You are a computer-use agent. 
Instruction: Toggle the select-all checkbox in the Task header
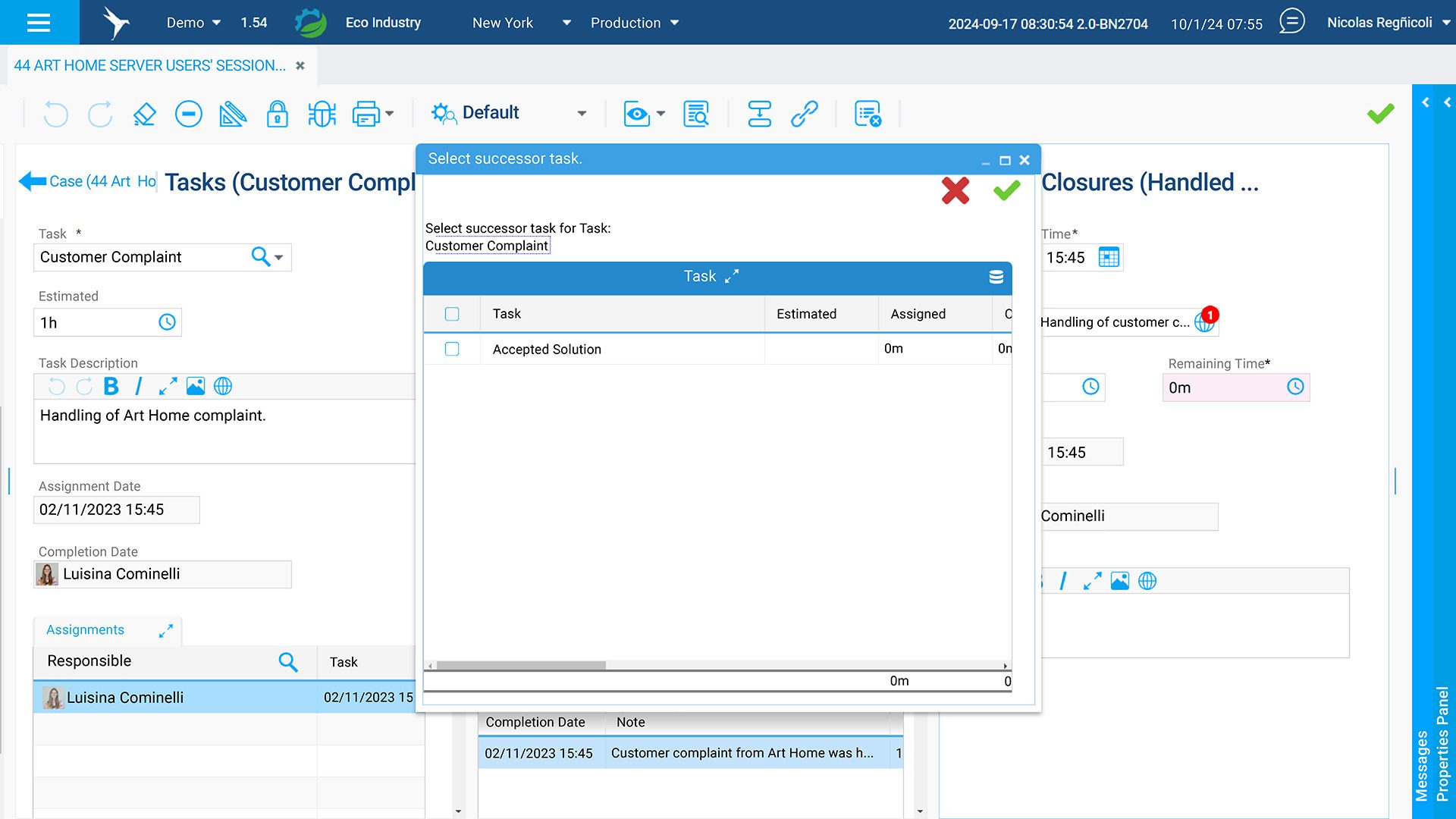point(452,314)
